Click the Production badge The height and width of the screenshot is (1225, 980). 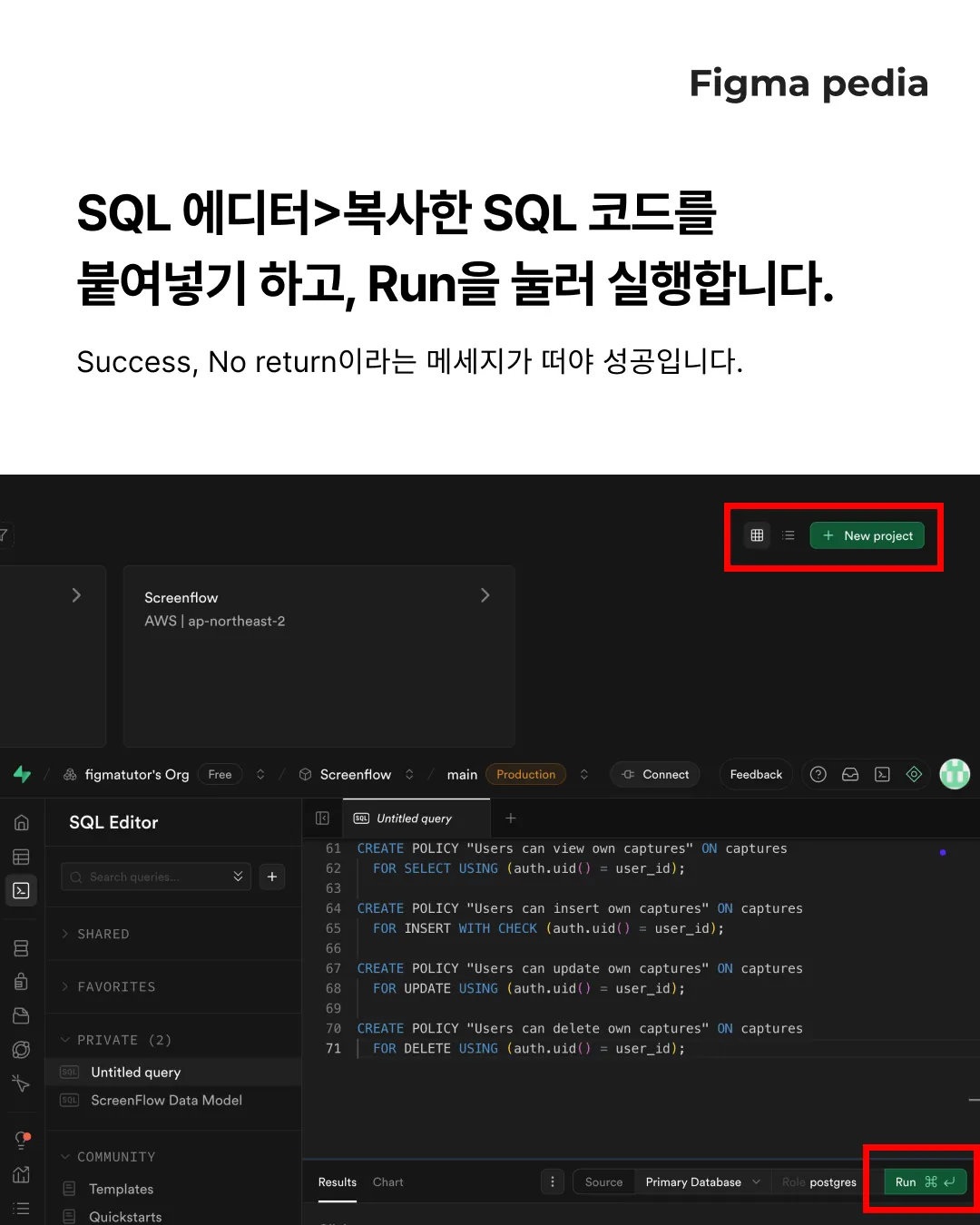coord(526,774)
